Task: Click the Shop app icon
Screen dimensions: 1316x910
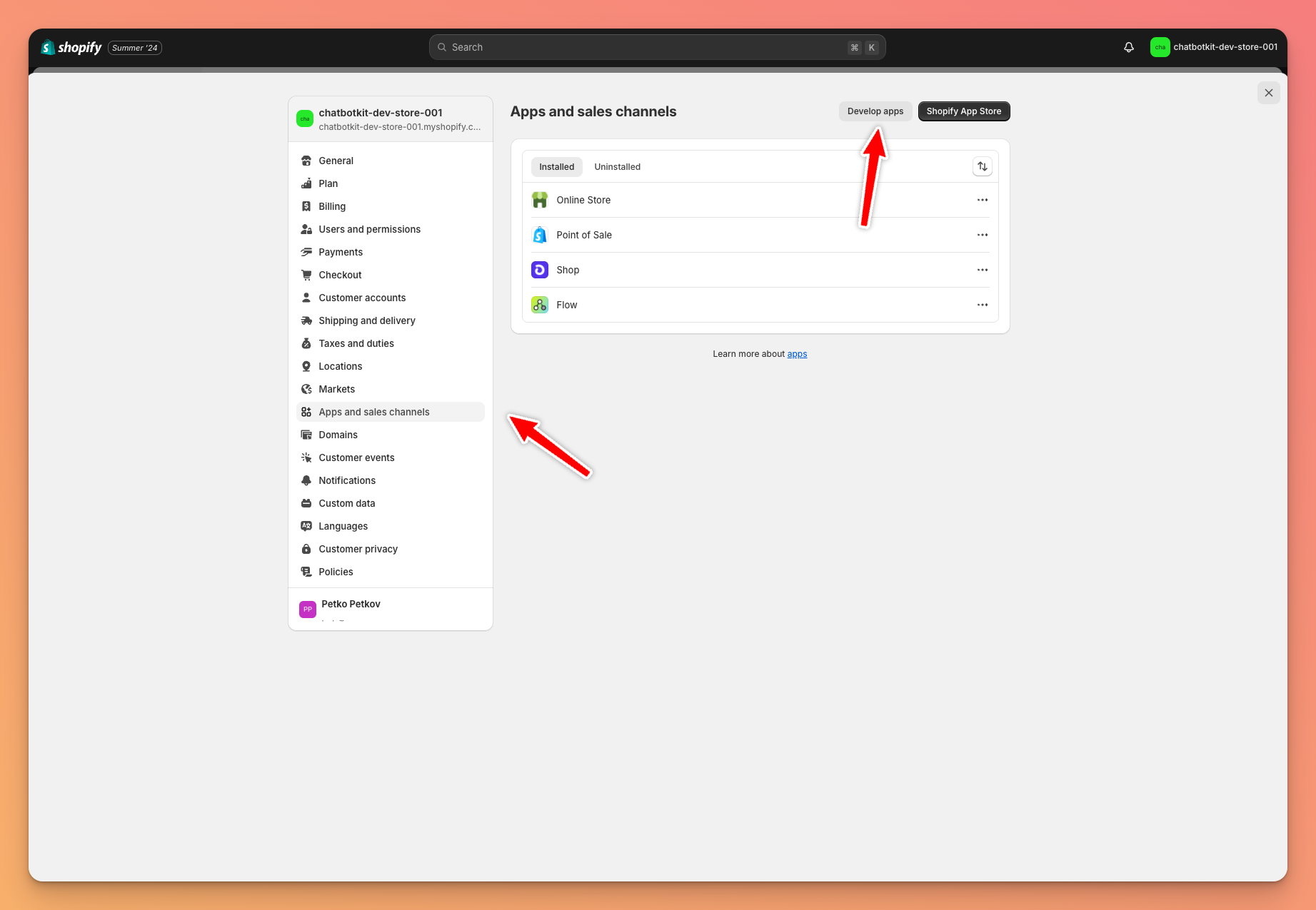Action: [540, 270]
